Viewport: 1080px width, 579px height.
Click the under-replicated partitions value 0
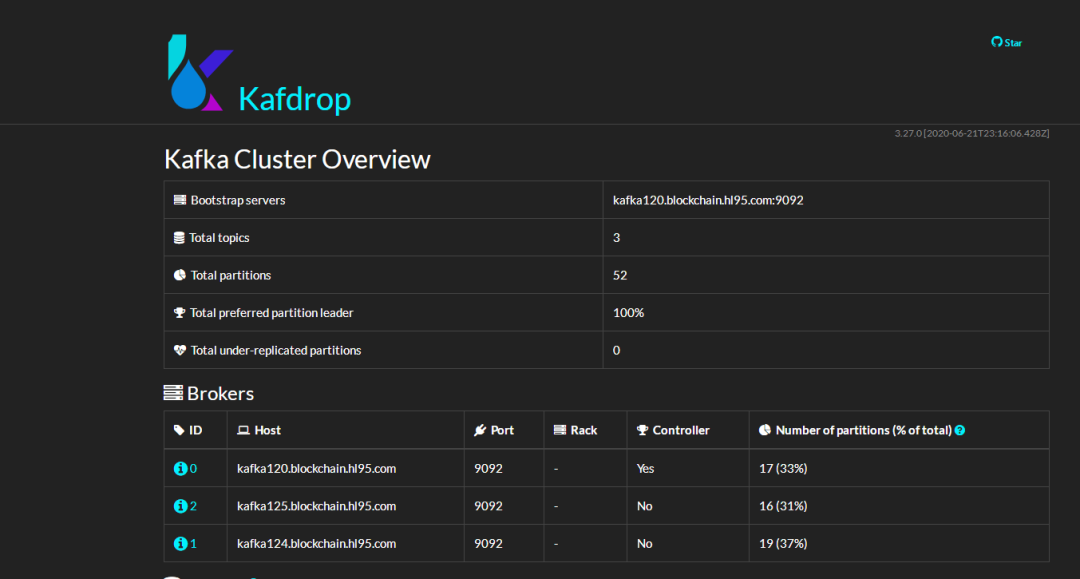coord(616,350)
